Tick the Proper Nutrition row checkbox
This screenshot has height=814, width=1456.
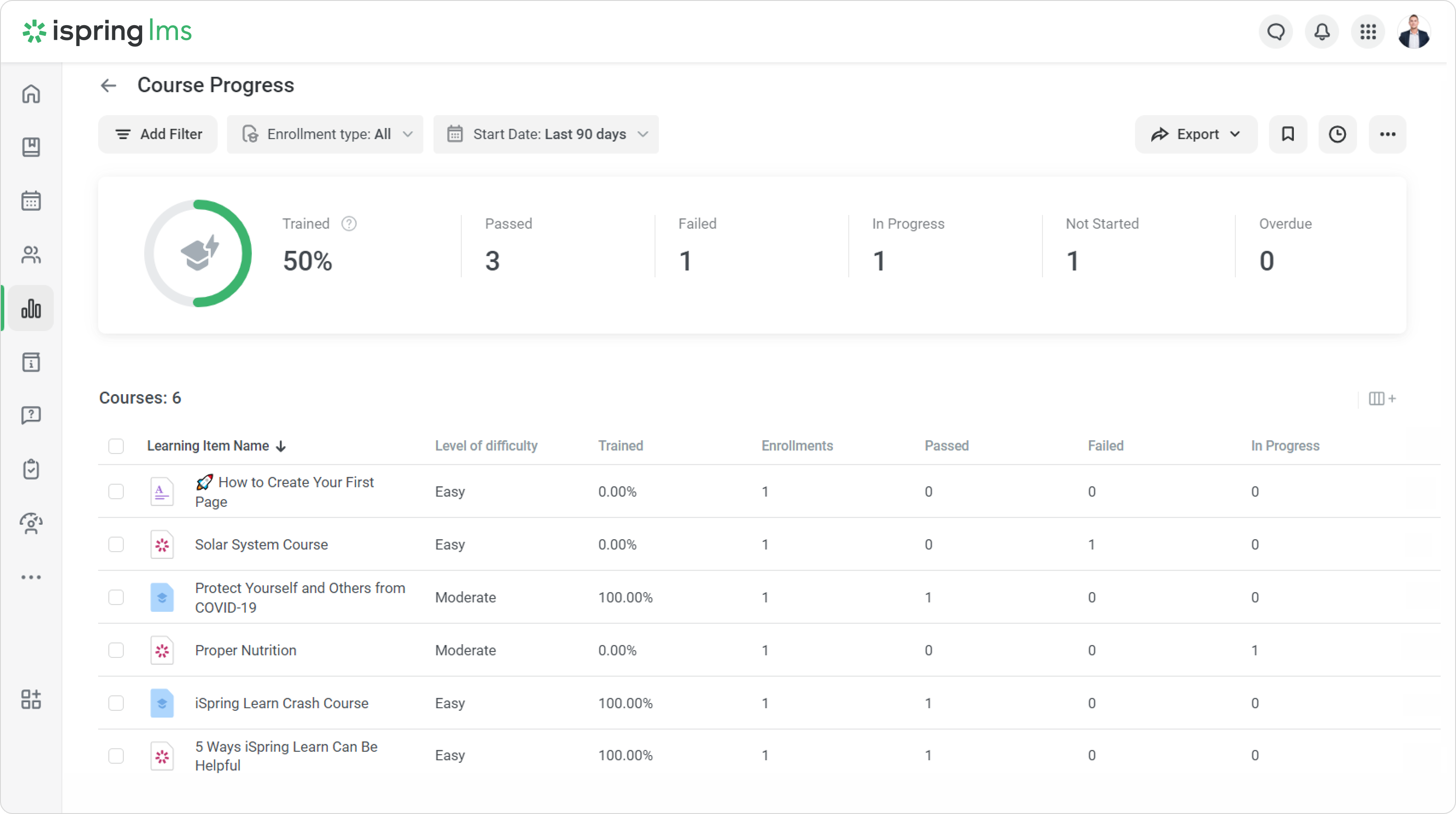pos(116,650)
